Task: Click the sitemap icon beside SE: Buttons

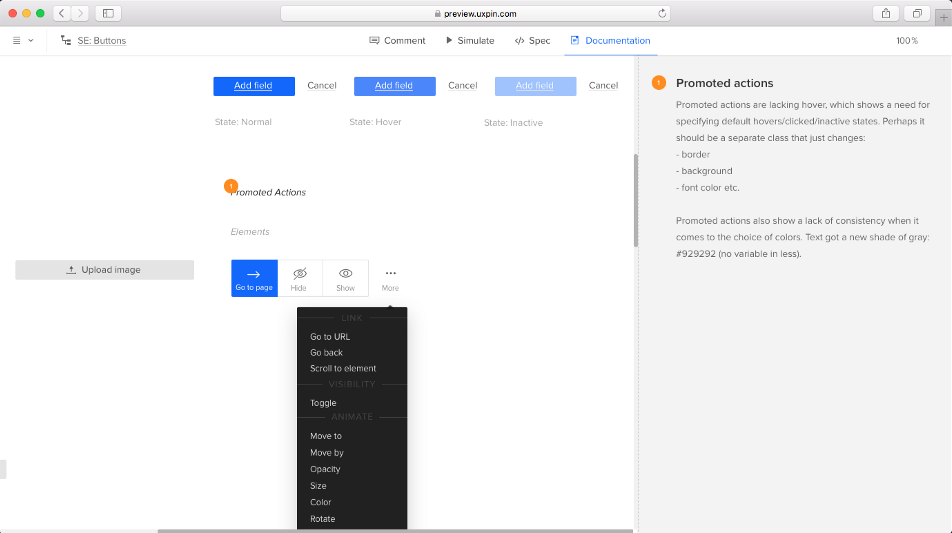Action: click(66, 40)
